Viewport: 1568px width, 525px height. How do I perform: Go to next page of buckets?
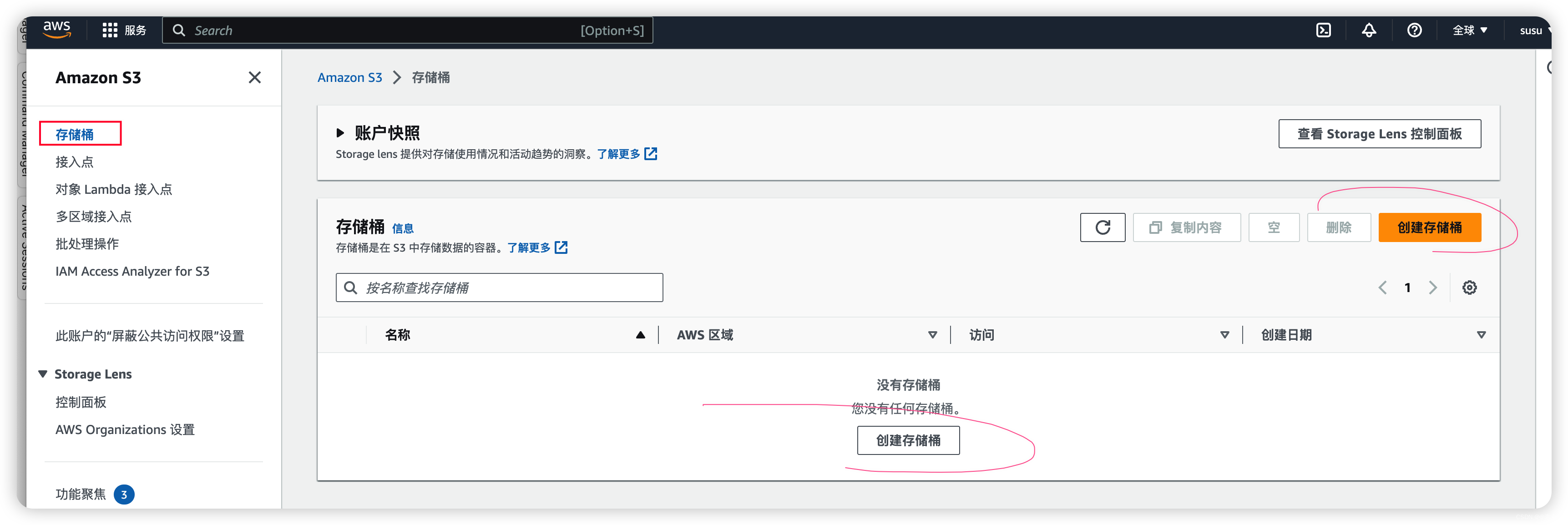[1433, 288]
